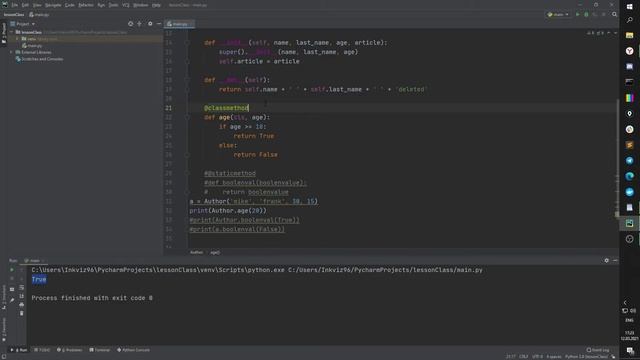Screen dimensions: 640x360
Task: Clear console with trash icon
Action: tap(22, 313)
